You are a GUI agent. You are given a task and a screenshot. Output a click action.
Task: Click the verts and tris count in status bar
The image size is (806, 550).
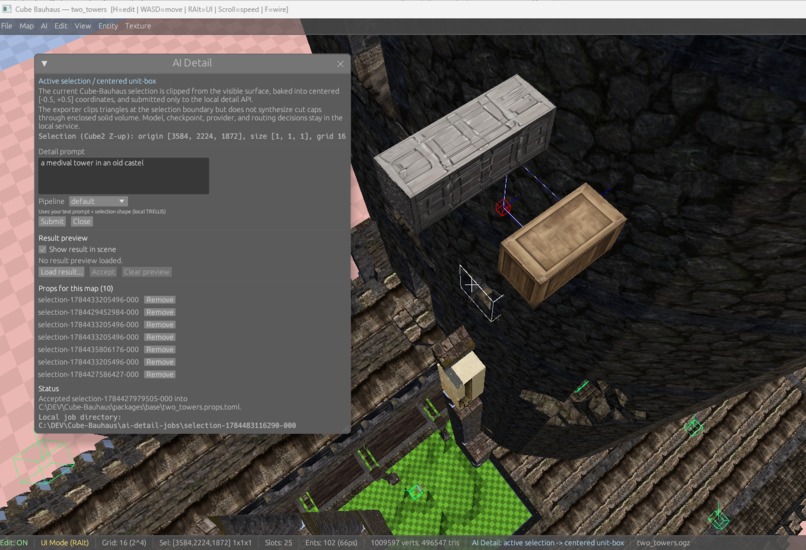tap(415, 542)
